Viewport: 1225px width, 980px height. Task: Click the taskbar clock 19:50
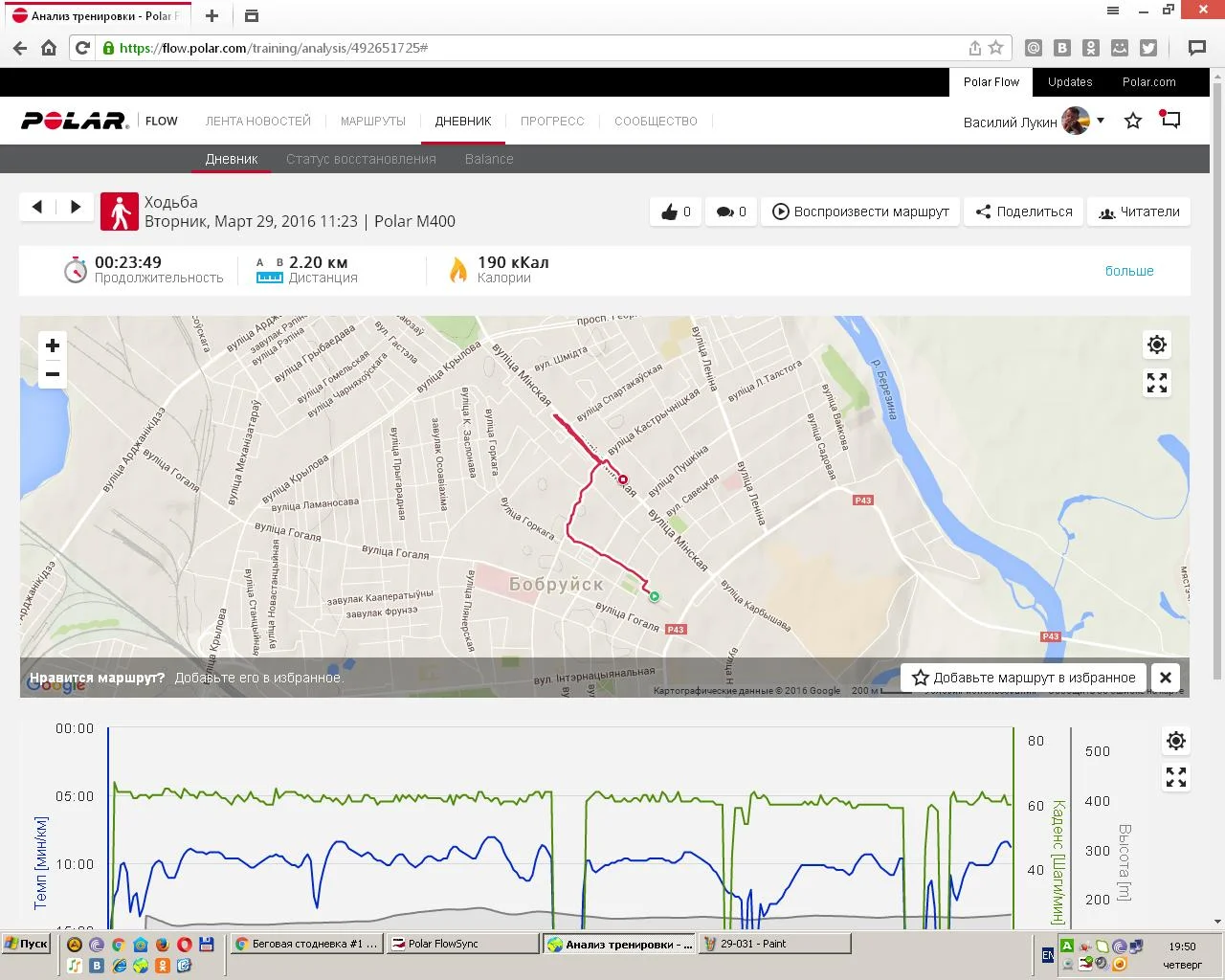1182,947
